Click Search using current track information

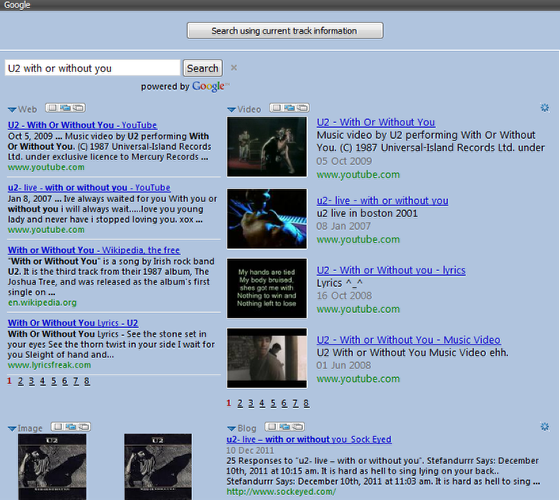285,31
